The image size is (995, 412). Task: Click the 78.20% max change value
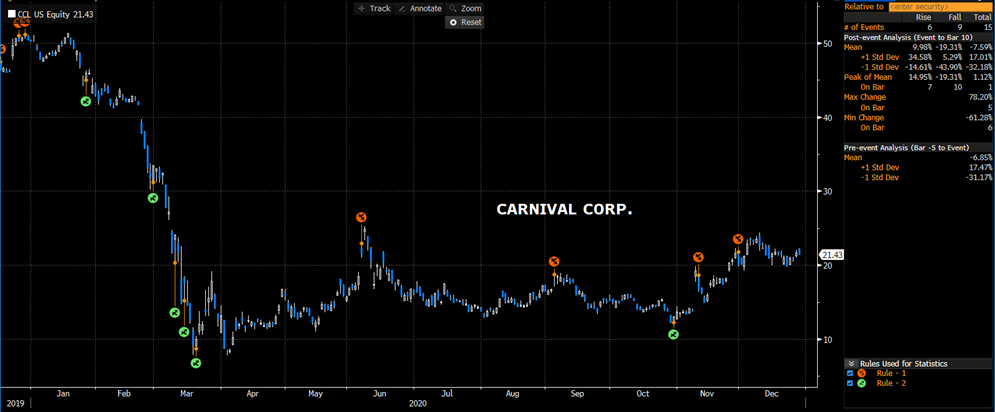pos(980,97)
